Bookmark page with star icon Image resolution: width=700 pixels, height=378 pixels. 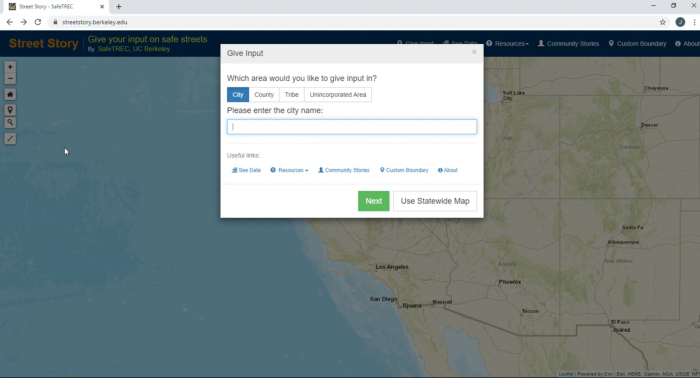pos(662,22)
